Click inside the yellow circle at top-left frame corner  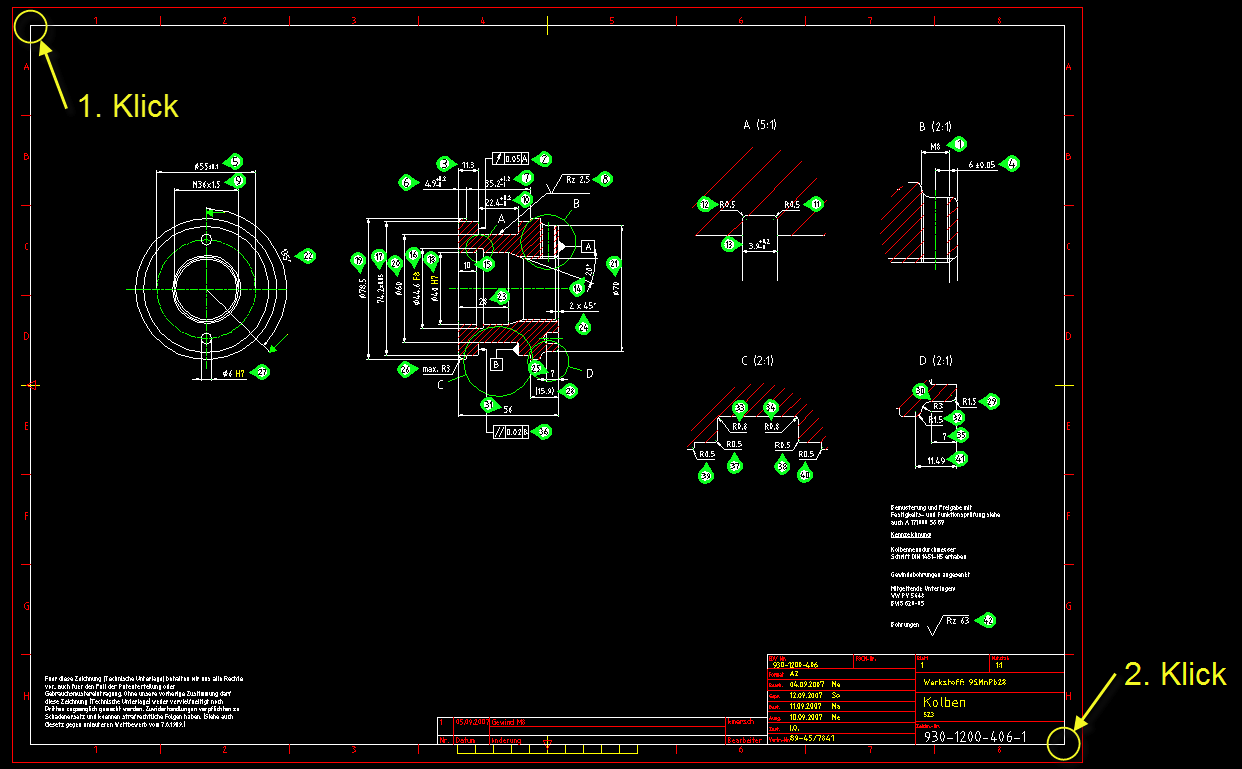click(x=32, y=27)
